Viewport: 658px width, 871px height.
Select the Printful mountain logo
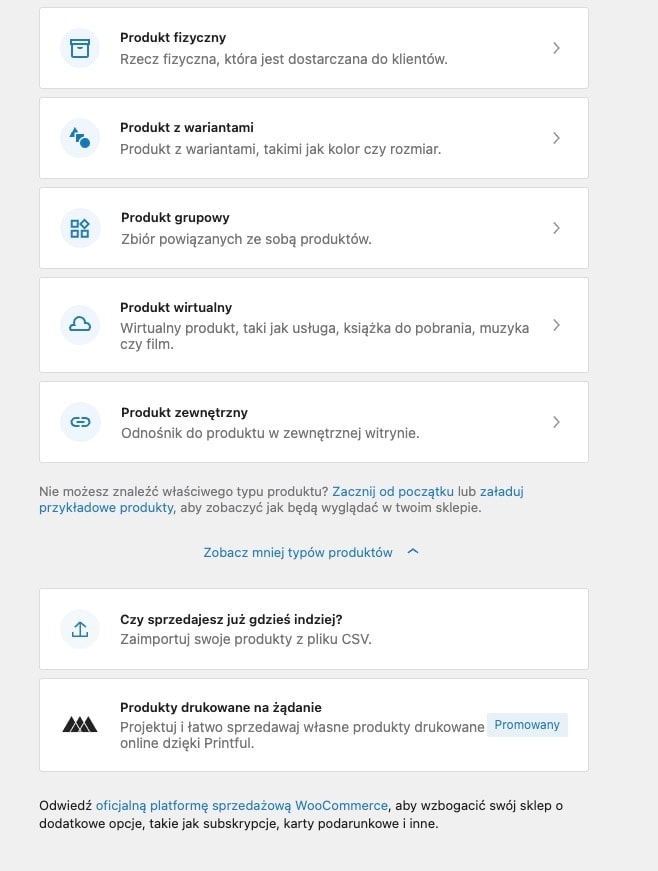(80, 725)
